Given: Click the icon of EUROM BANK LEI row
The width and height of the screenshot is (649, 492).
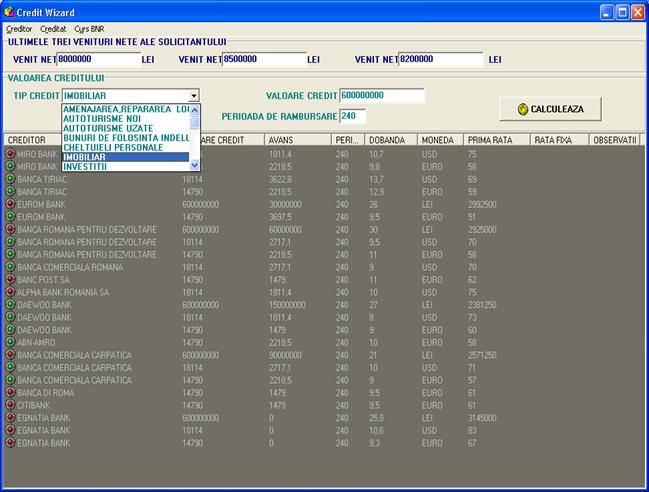Looking at the screenshot, I should coord(10,204).
